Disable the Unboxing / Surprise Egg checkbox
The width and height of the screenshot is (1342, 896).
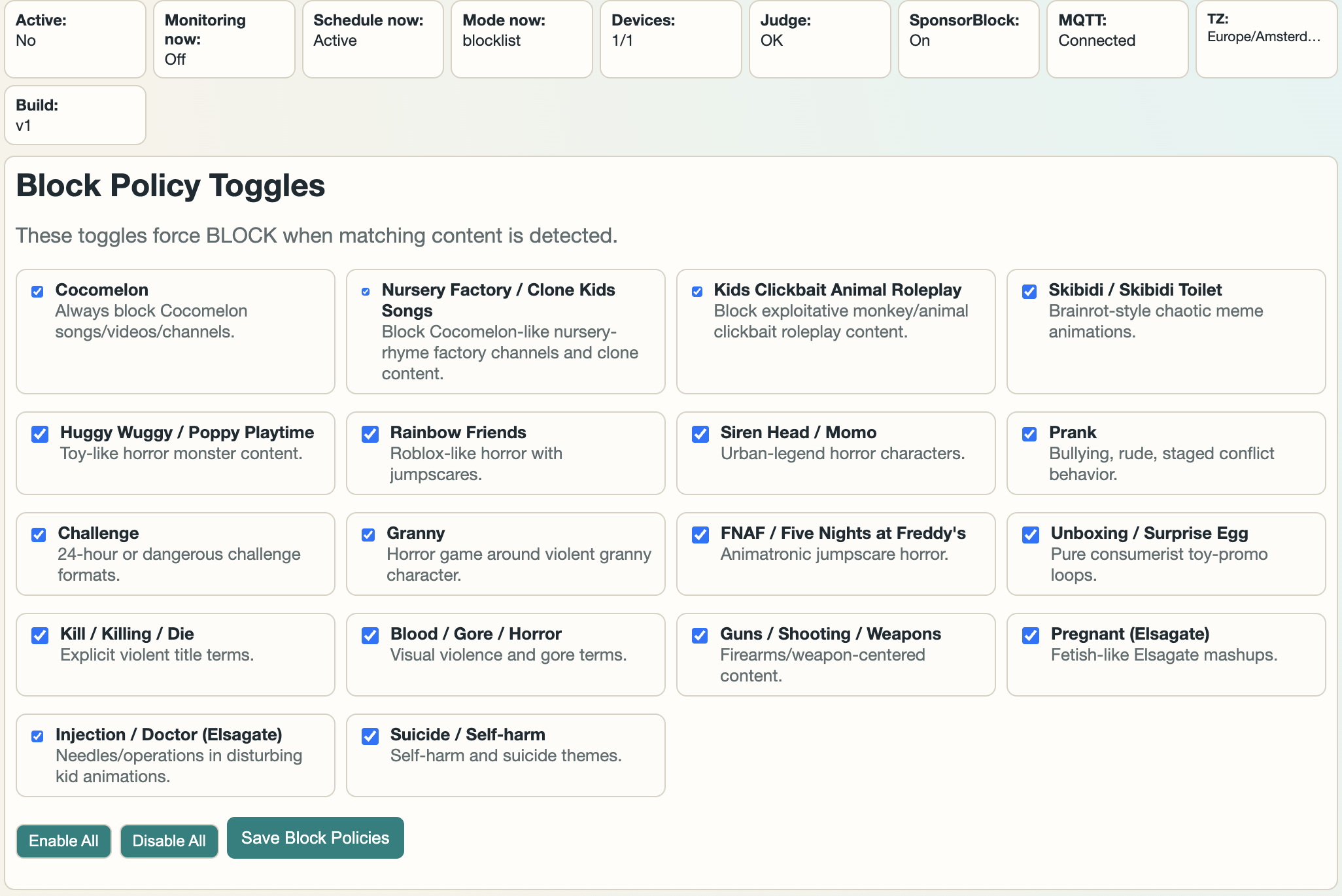tap(1031, 535)
